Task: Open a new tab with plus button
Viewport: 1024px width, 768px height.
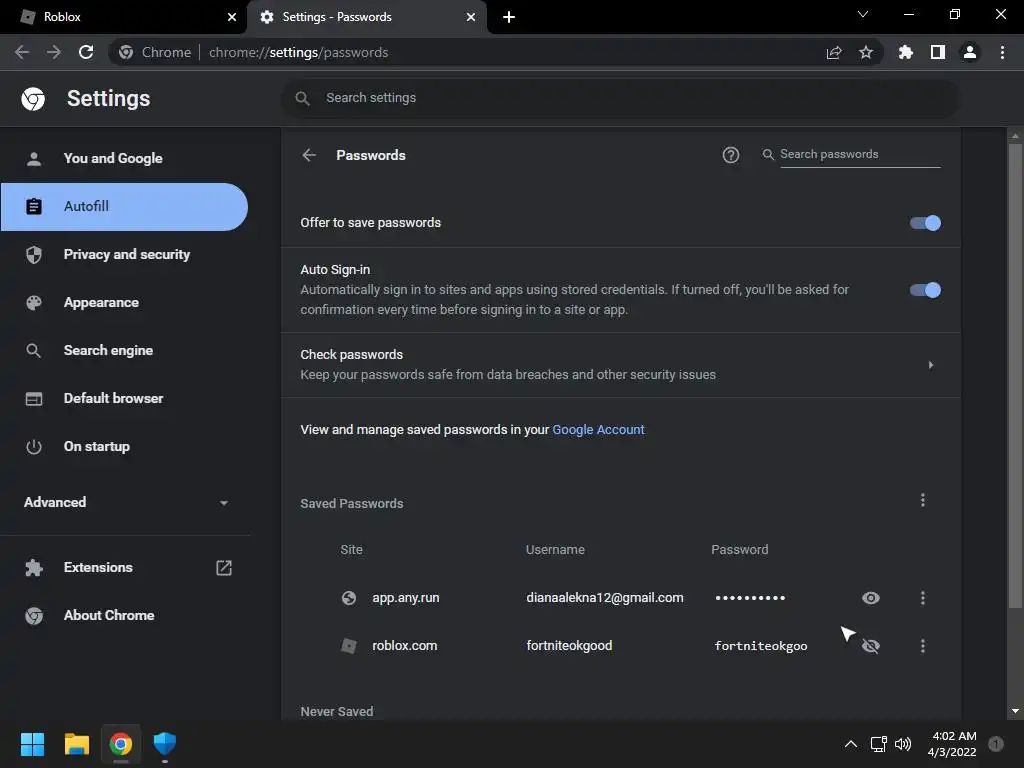Action: (509, 17)
